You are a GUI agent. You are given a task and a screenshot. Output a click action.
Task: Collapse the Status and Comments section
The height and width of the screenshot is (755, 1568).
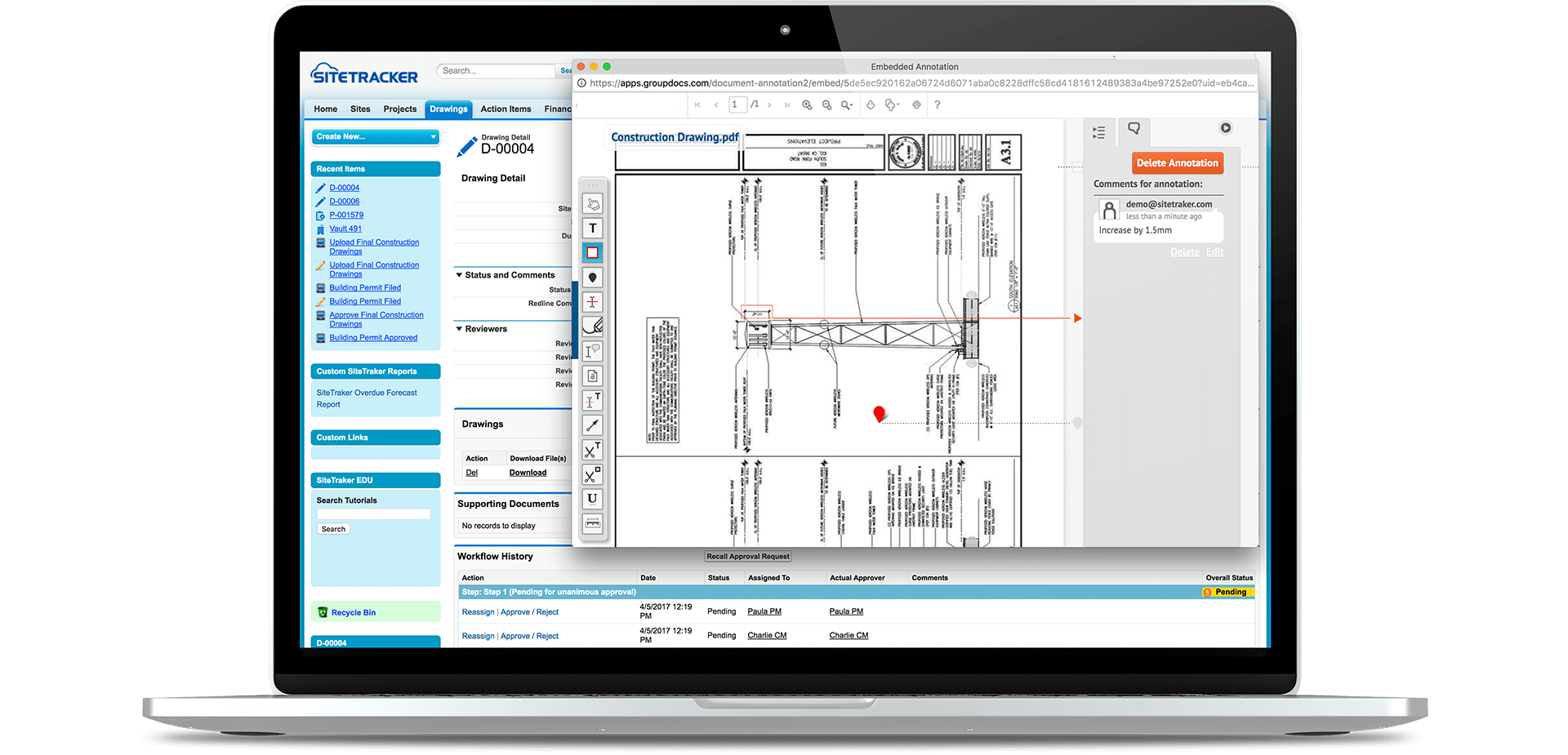pyautogui.click(x=459, y=275)
